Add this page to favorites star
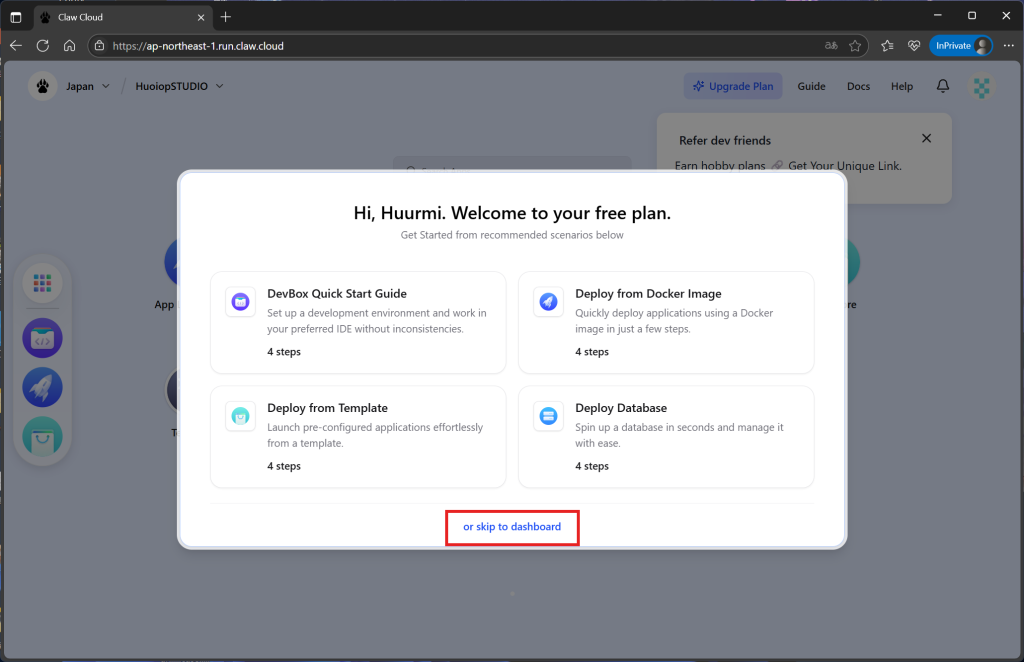The image size is (1024, 662). click(855, 46)
